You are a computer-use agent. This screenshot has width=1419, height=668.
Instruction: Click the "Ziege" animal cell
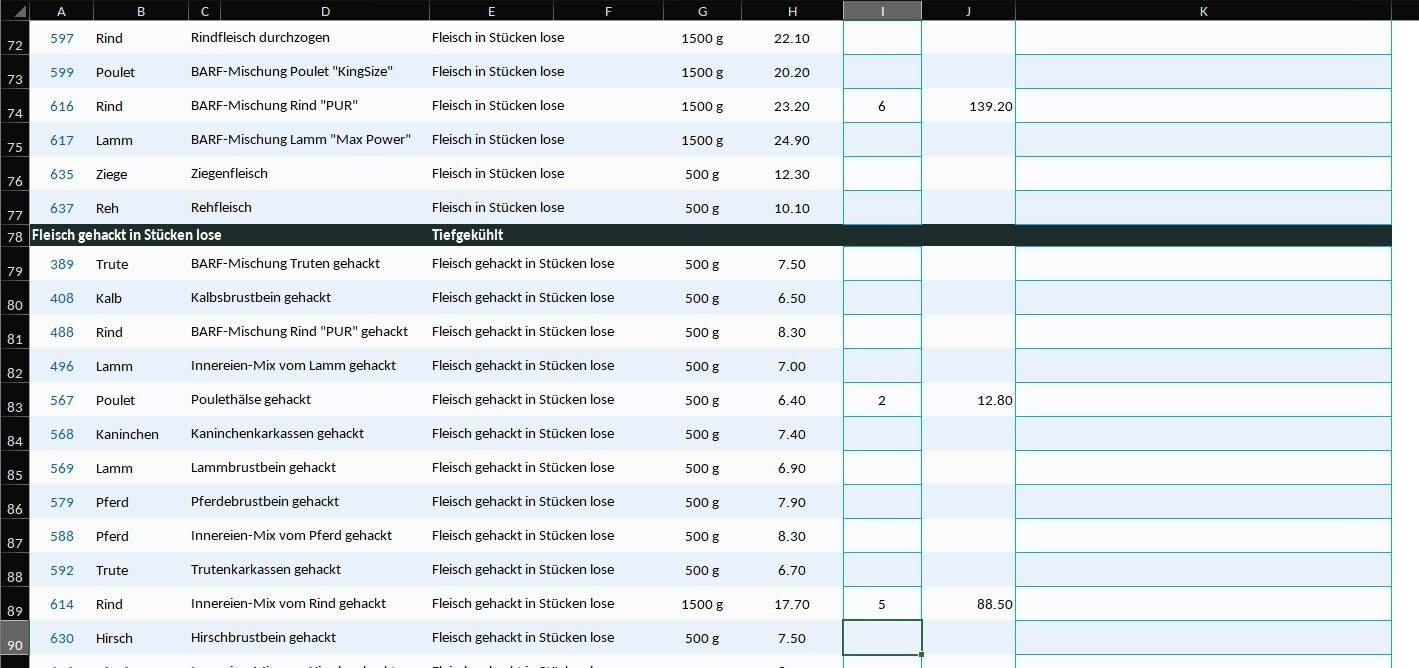111,174
